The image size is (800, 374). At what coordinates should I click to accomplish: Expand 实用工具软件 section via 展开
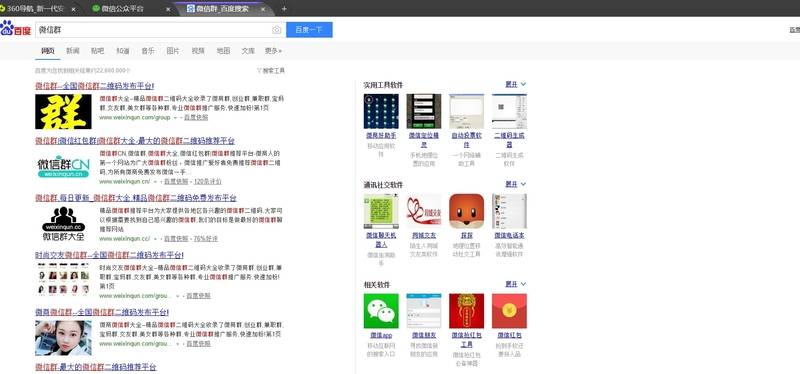515,84
